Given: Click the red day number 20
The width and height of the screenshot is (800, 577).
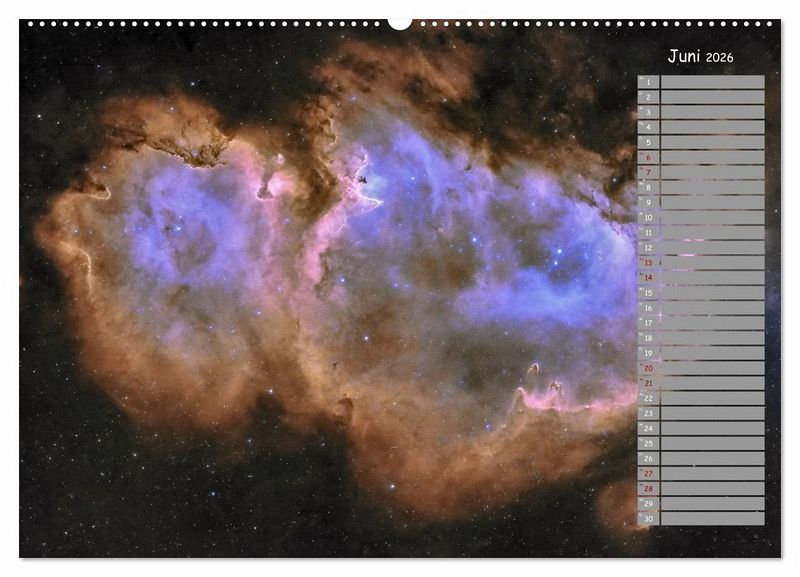Looking at the screenshot, I should click(x=648, y=368).
